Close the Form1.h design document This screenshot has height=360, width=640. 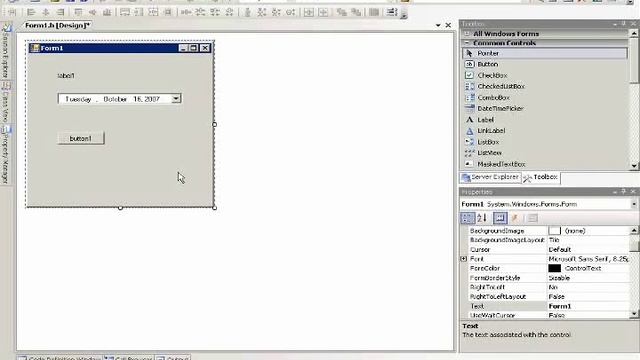click(448, 25)
